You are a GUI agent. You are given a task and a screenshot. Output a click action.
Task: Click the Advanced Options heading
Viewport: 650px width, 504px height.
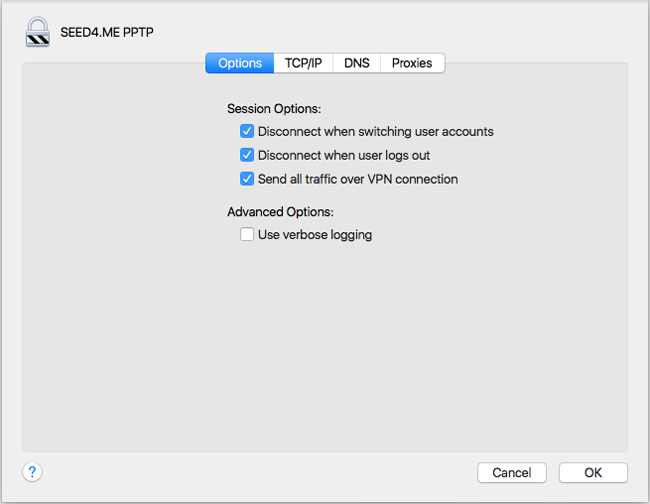click(x=280, y=212)
